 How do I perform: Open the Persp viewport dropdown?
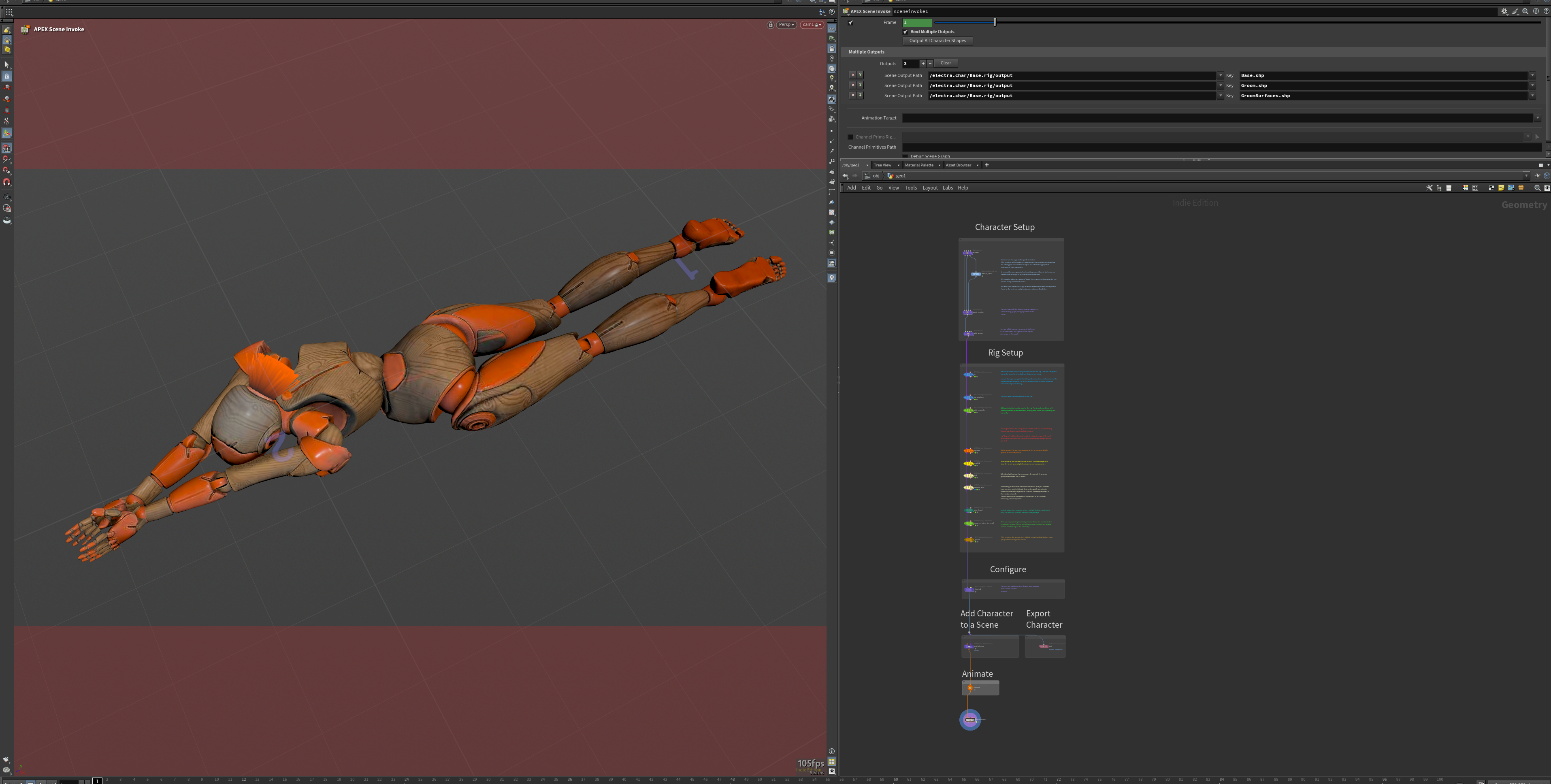pyautogui.click(x=786, y=25)
